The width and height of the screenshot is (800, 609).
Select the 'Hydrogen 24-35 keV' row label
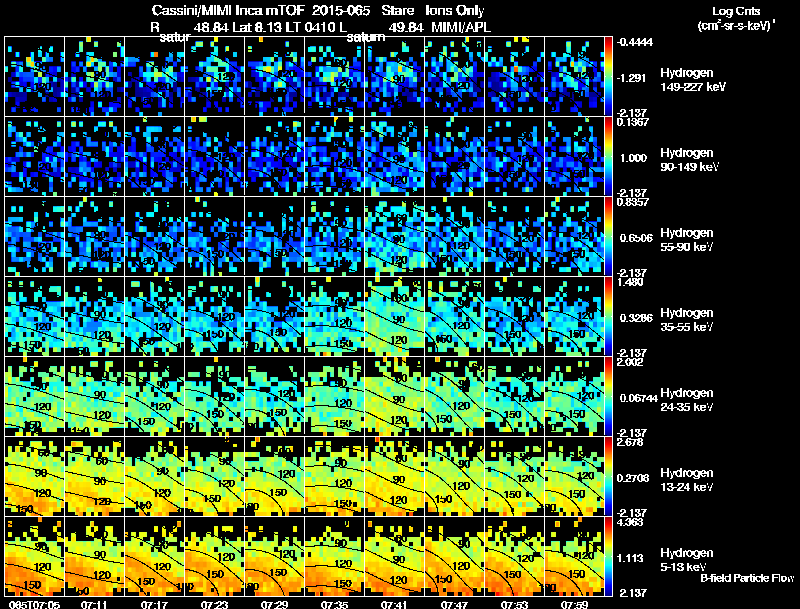coord(687,400)
